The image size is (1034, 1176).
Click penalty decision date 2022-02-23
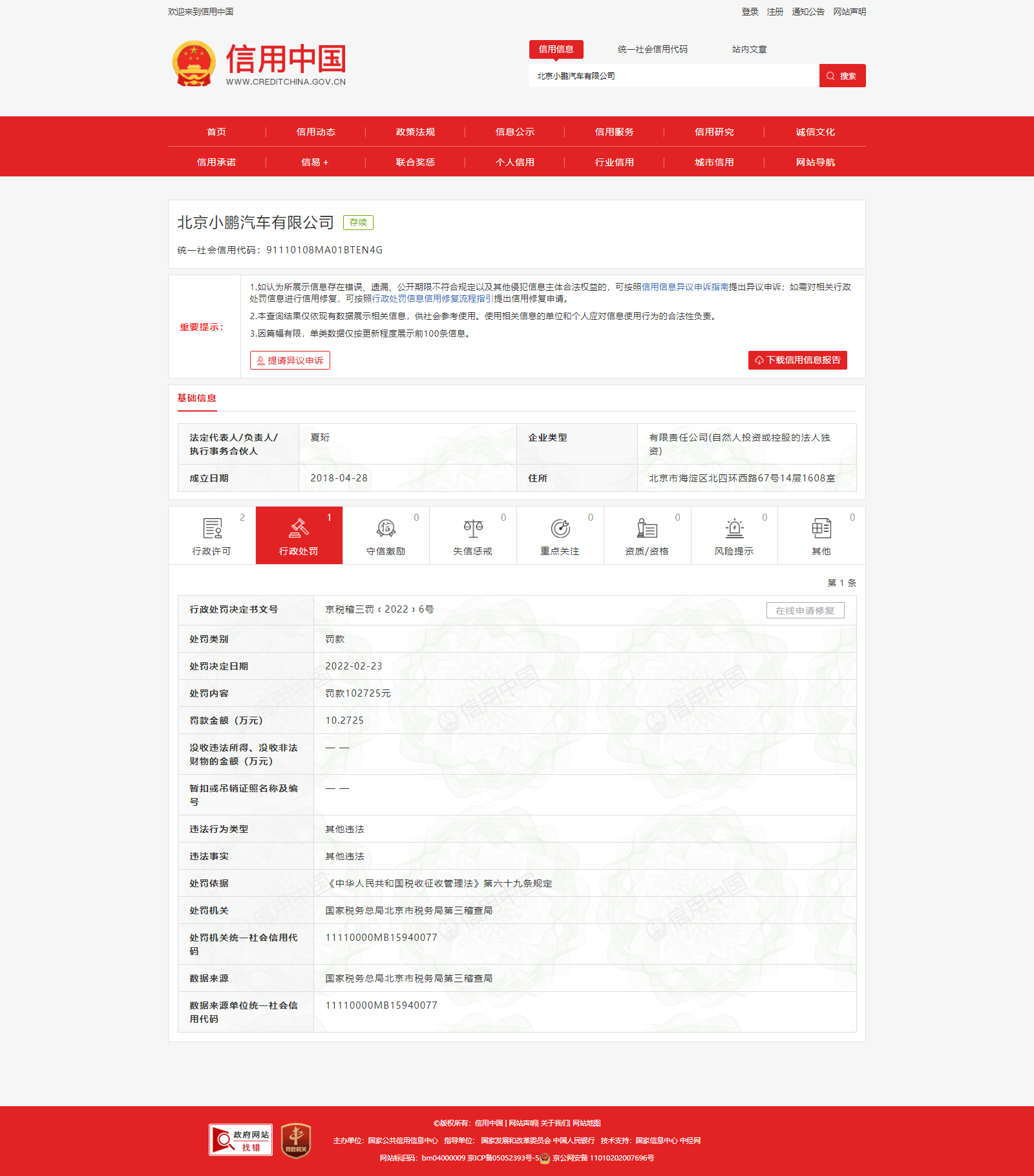pyautogui.click(x=353, y=666)
